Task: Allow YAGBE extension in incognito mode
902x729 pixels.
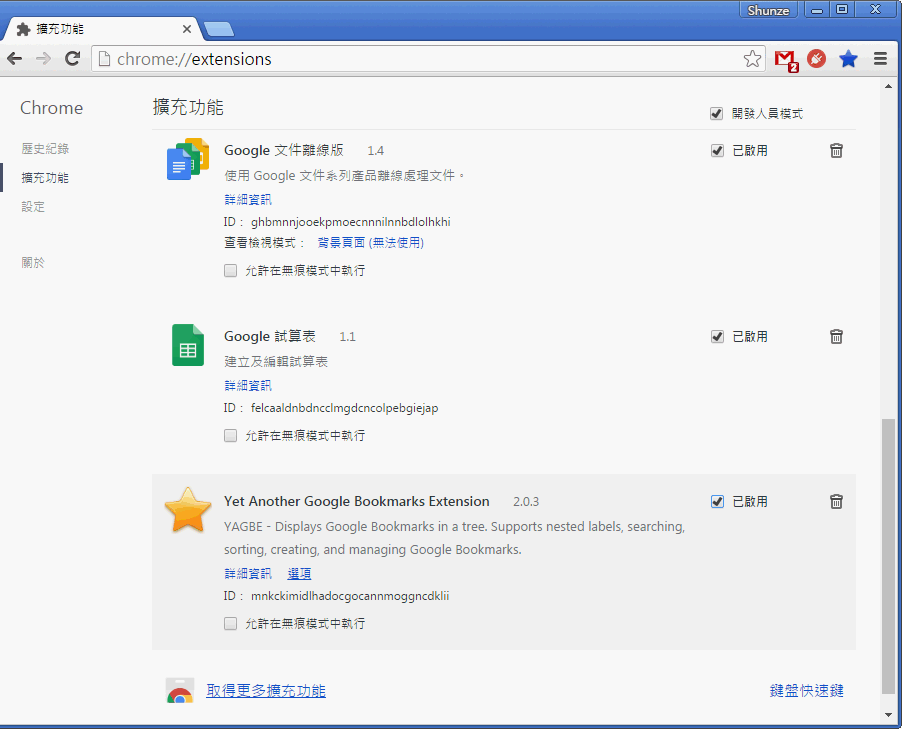Action: (230, 624)
